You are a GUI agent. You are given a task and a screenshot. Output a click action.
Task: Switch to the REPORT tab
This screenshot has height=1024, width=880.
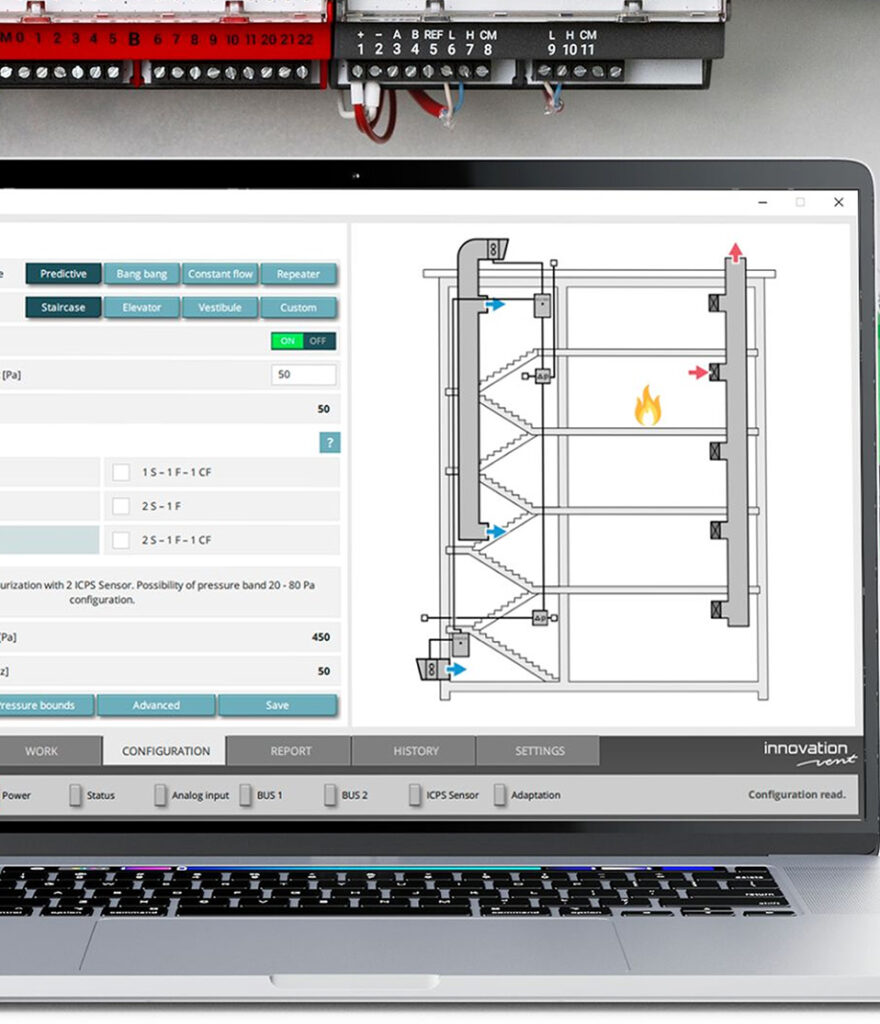pos(290,751)
